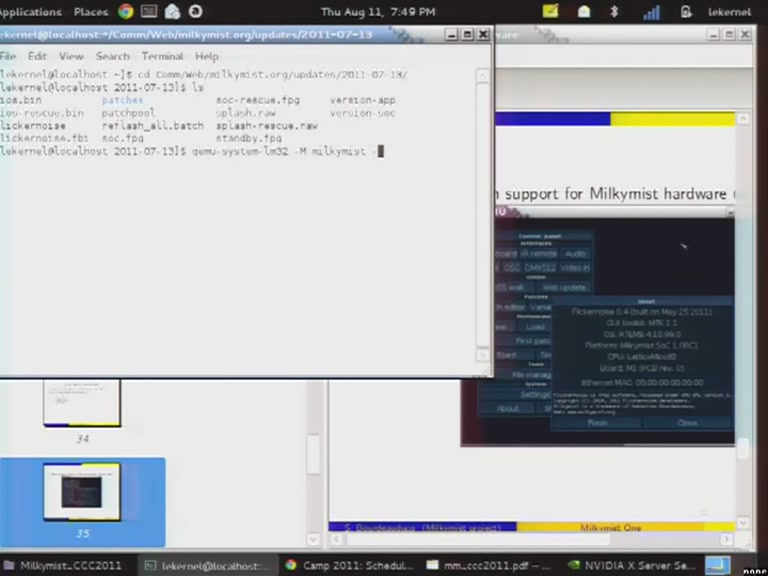Launch Chrome from the top panel

(125, 11)
